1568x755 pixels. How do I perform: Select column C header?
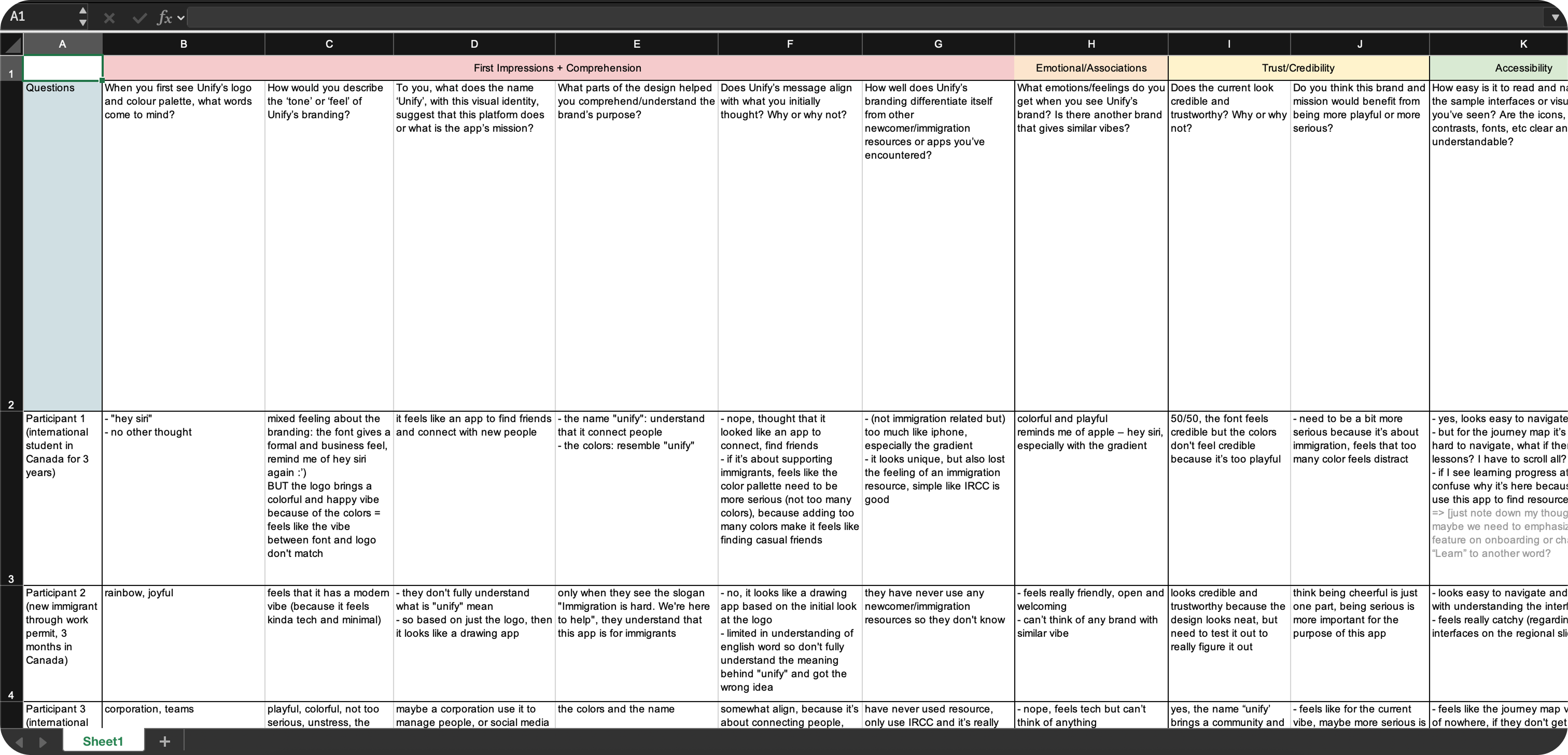click(329, 44)
